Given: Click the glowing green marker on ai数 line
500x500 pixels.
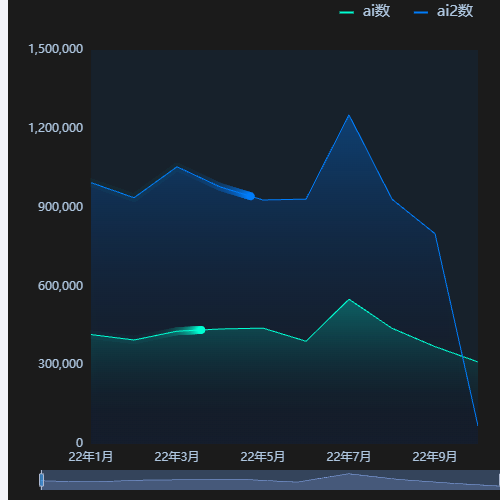Looking at the screenshot, I should 200,330.
